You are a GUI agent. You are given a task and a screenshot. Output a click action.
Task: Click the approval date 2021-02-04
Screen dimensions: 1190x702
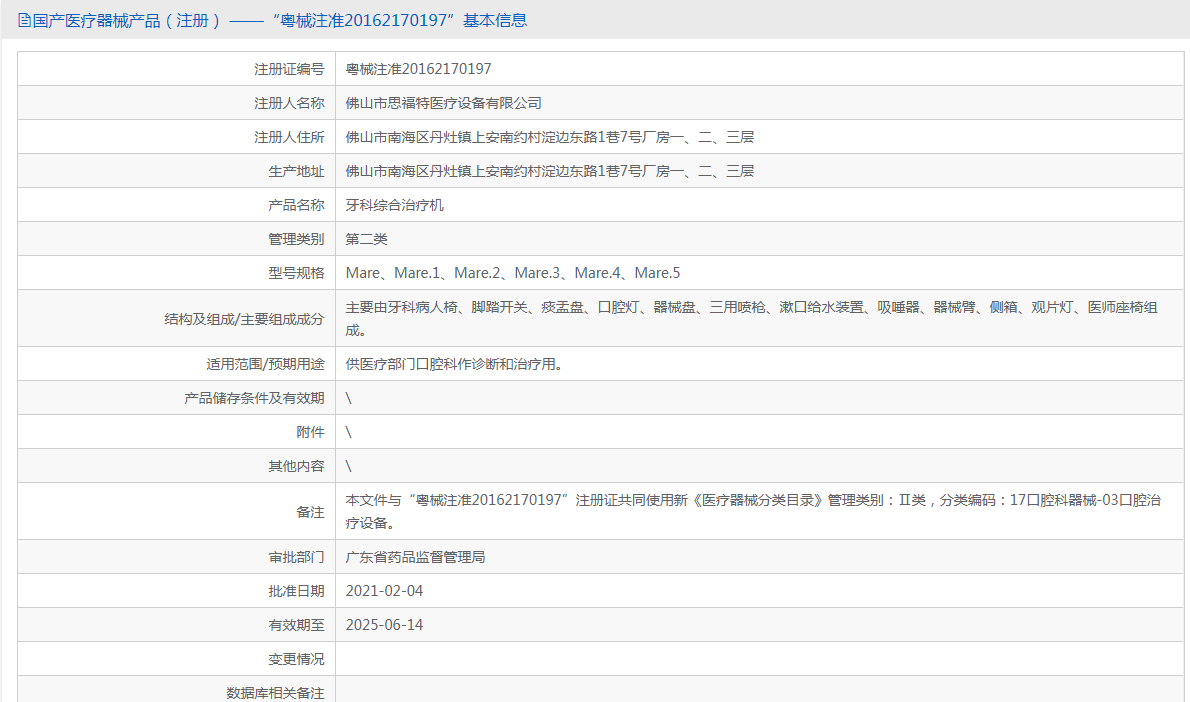pyautogui.click(x=384, y=591)
